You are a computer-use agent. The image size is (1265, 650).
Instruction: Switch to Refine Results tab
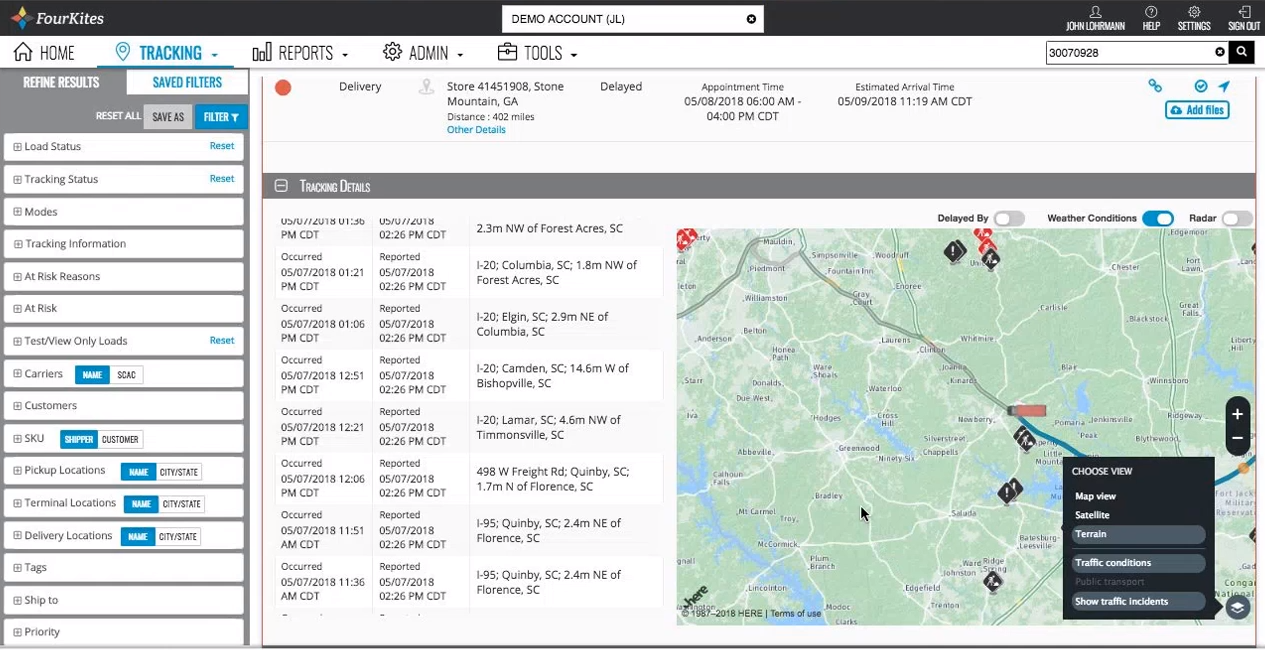tap(62, 83)
